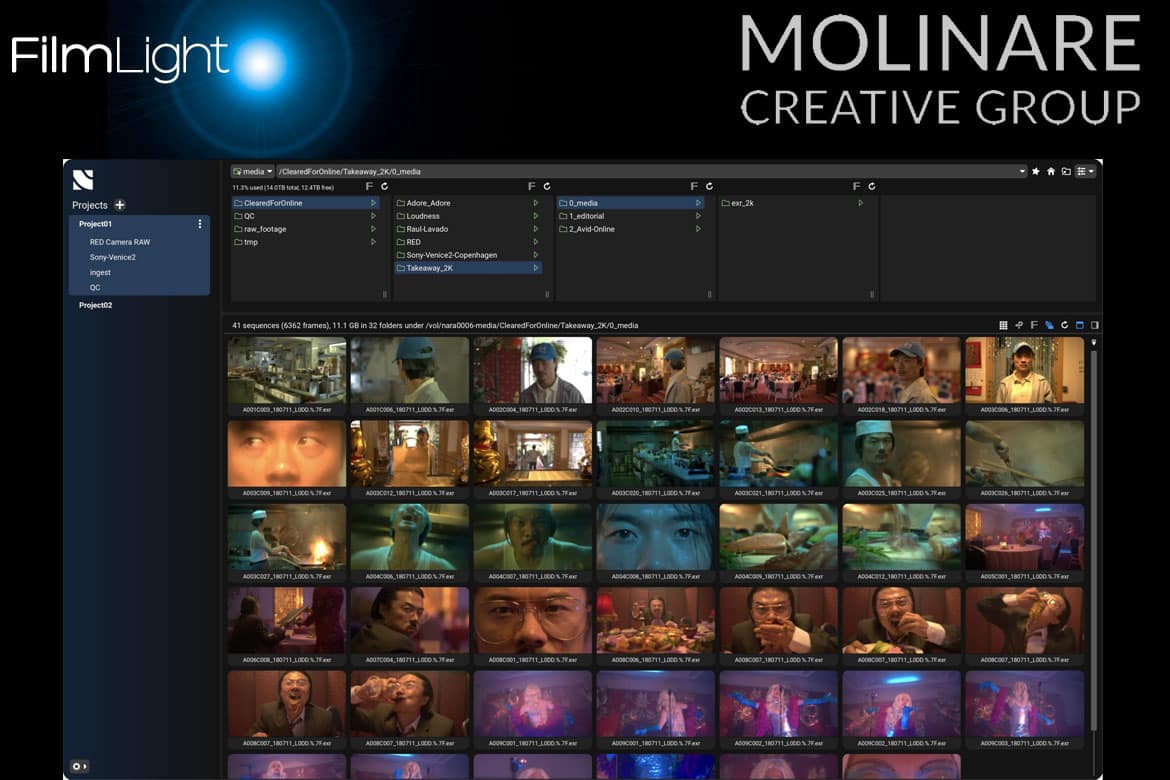The height and width of the screenshot is (780, 1170).
Task: Refresh the fourth folder column
Action: click(872, 187)
